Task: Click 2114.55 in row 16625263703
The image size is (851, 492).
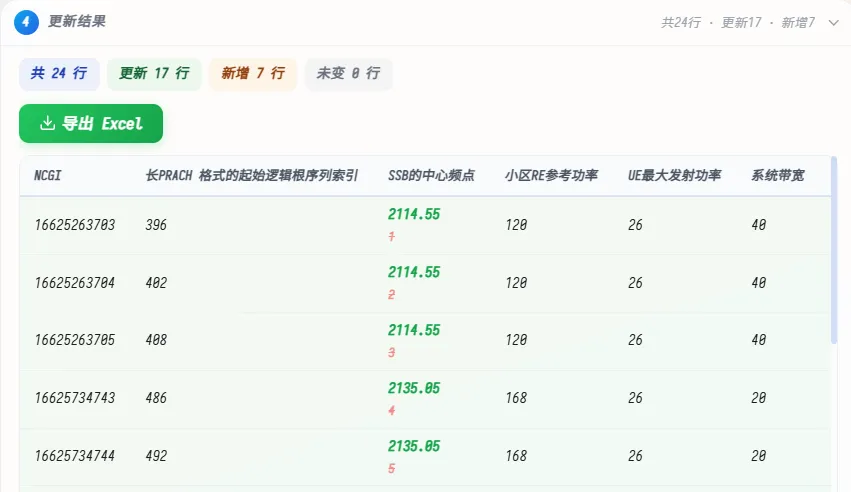Action: click(414, 214)
